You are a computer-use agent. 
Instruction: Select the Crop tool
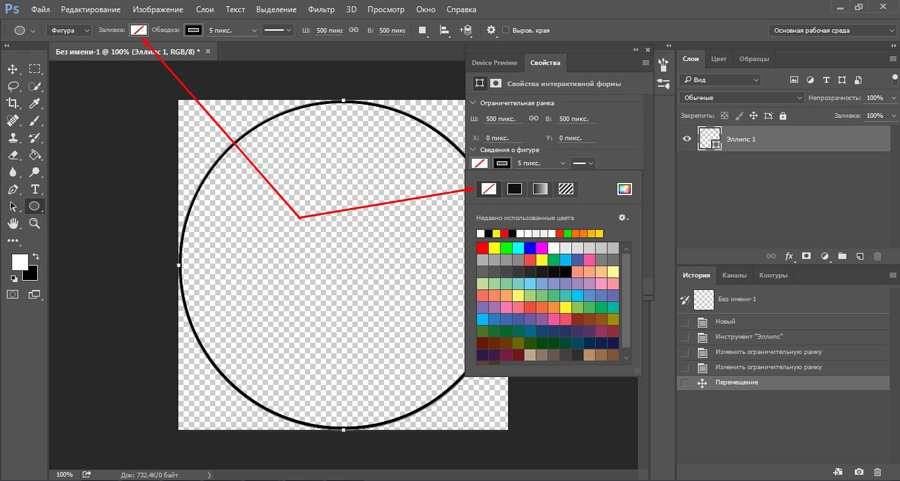click(x=13, y=104)
